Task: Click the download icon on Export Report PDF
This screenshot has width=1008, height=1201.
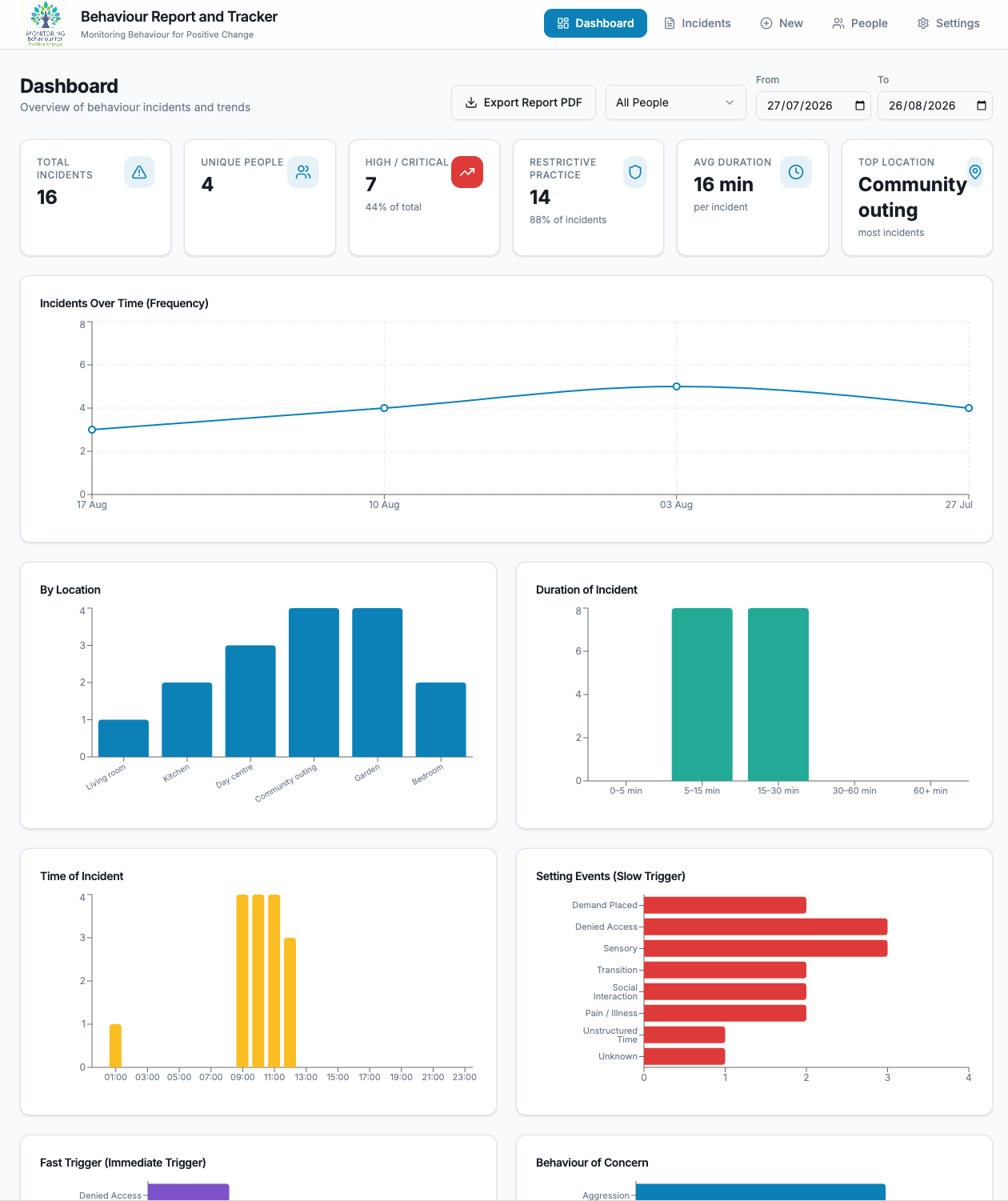Action: (x=471, y=102)
